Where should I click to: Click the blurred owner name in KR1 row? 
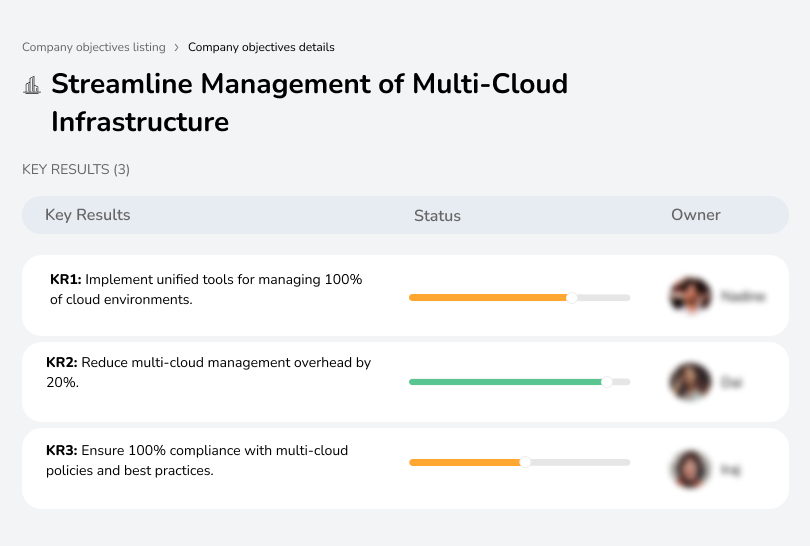click(743, 297)
